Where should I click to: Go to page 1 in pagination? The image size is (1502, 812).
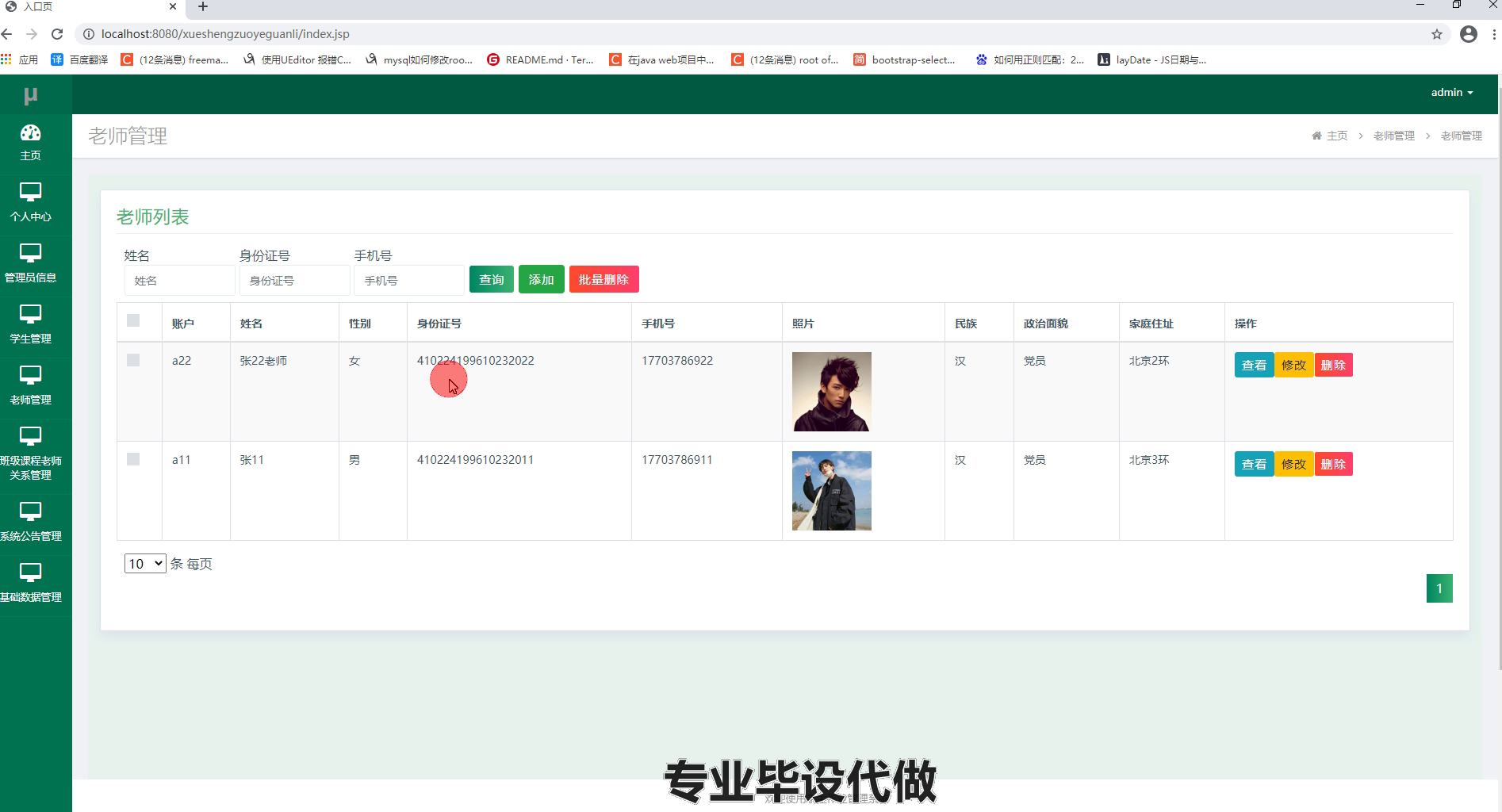click(1439, 588)
